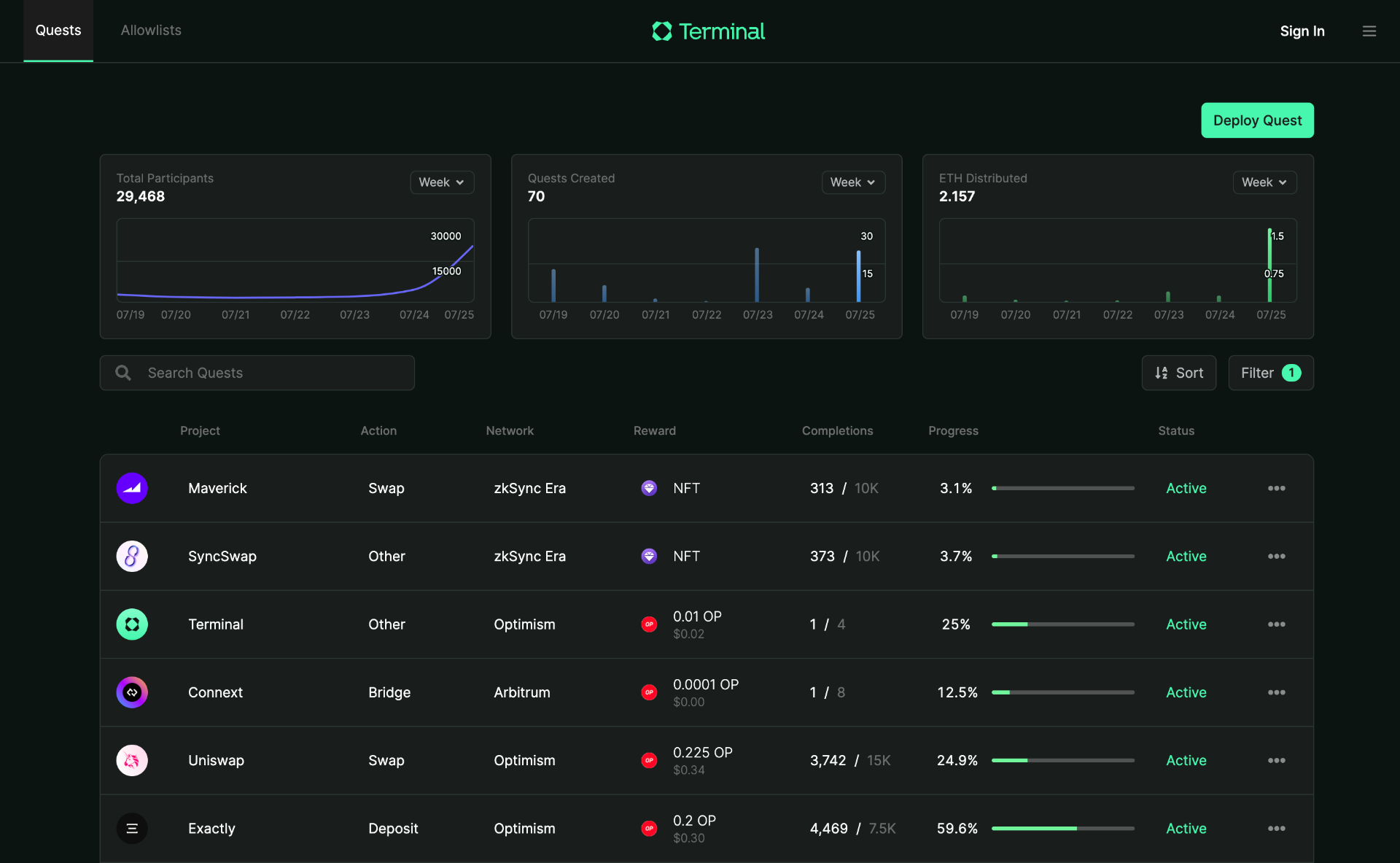Click the Uniswap project icon
Screen dimensions: 1400x863
[131, 760]
